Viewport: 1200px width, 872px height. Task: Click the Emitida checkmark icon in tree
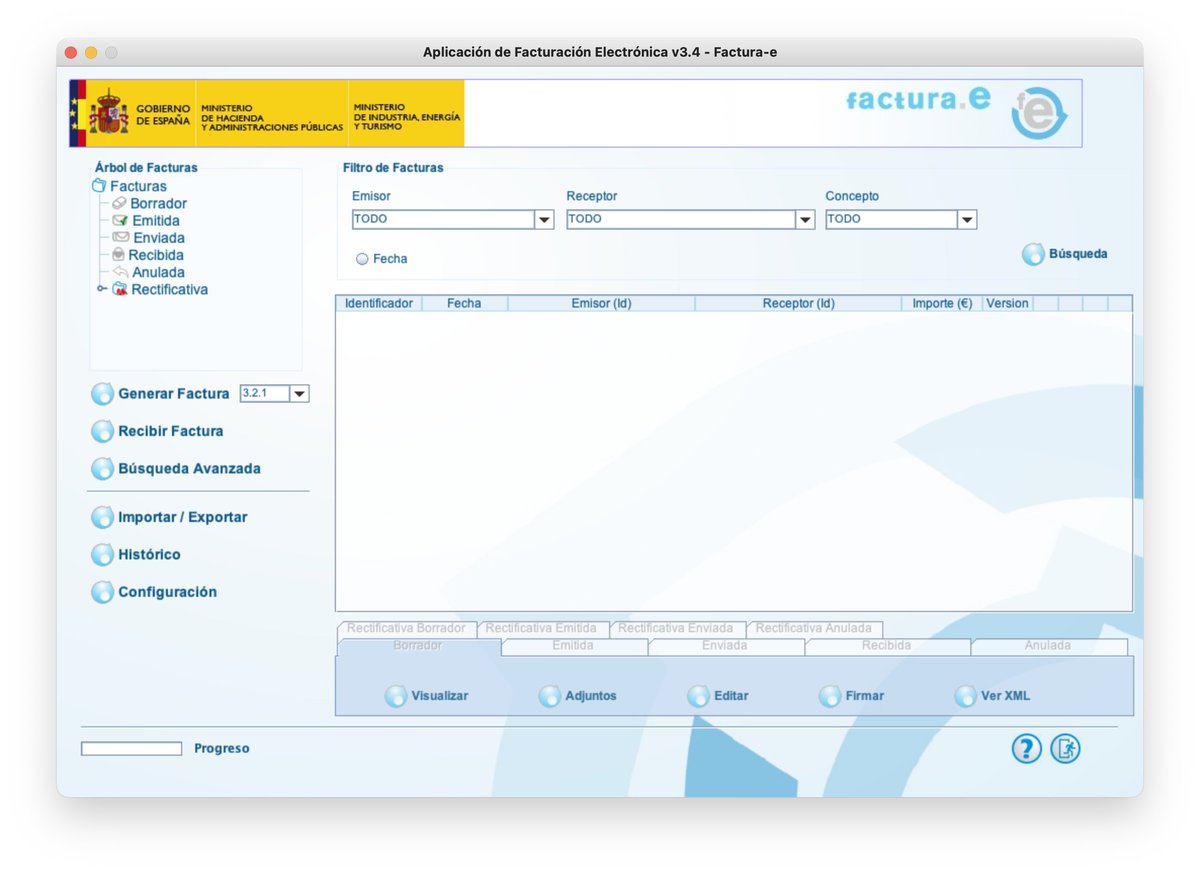coord(120,220)
